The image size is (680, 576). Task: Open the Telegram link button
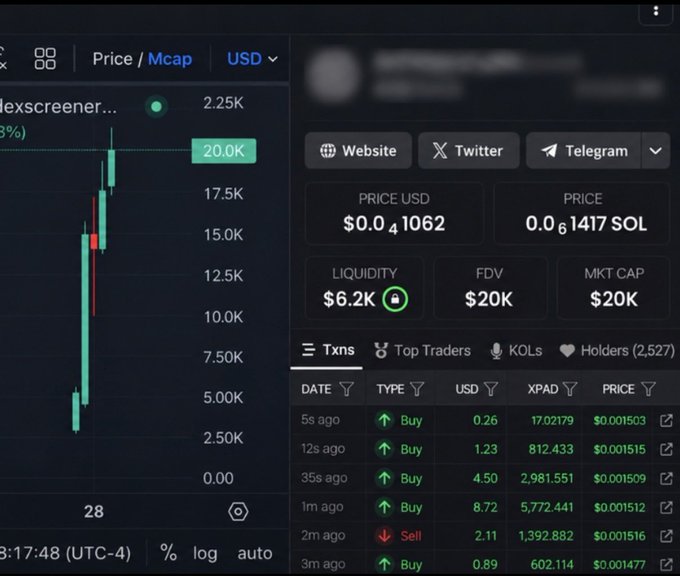click(583, 151)
